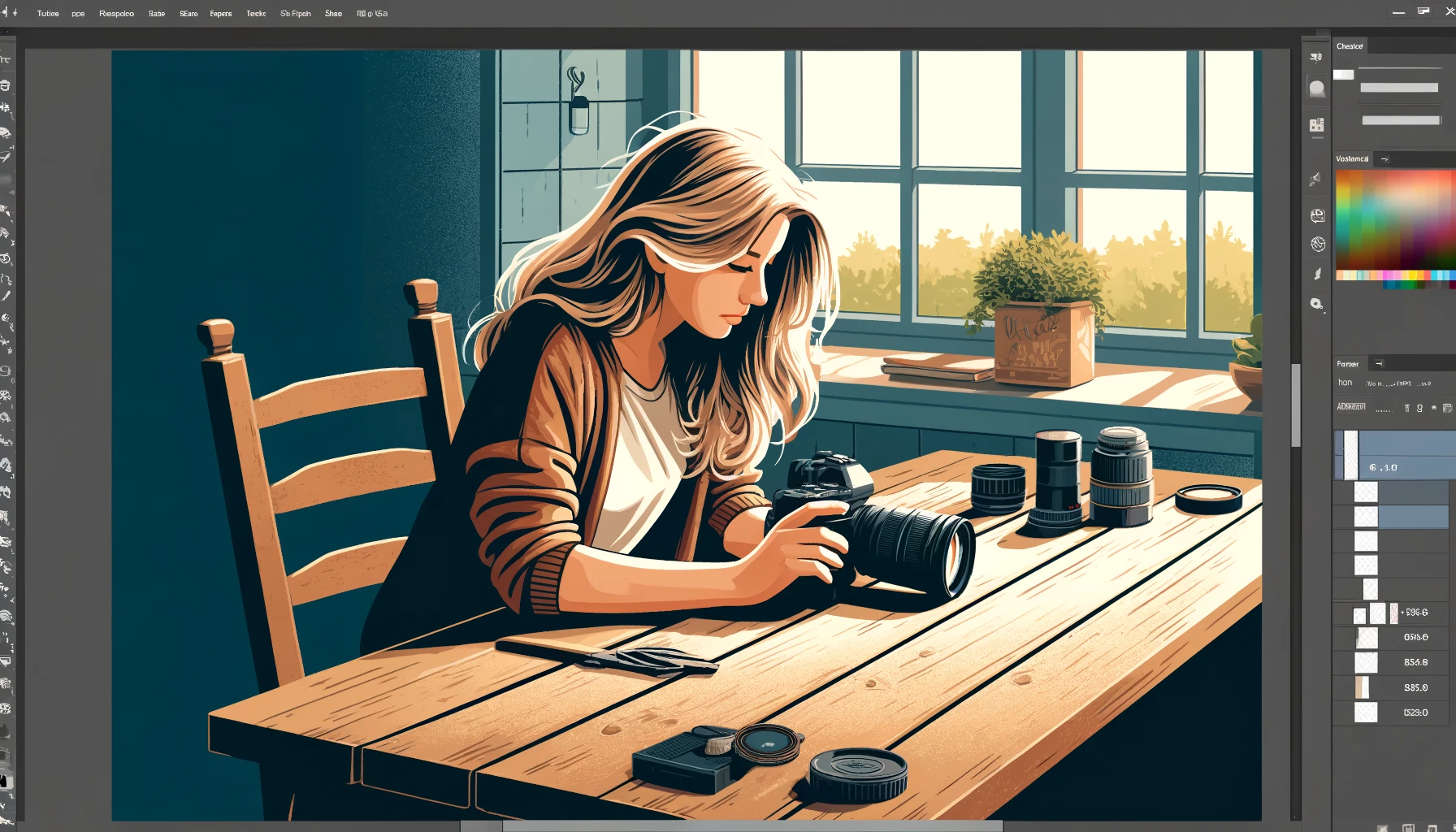The image size is (1456, 832).
Task: Click the pink mask thumbnail beside "596.6"
Action: click(x=1394, y=613)
